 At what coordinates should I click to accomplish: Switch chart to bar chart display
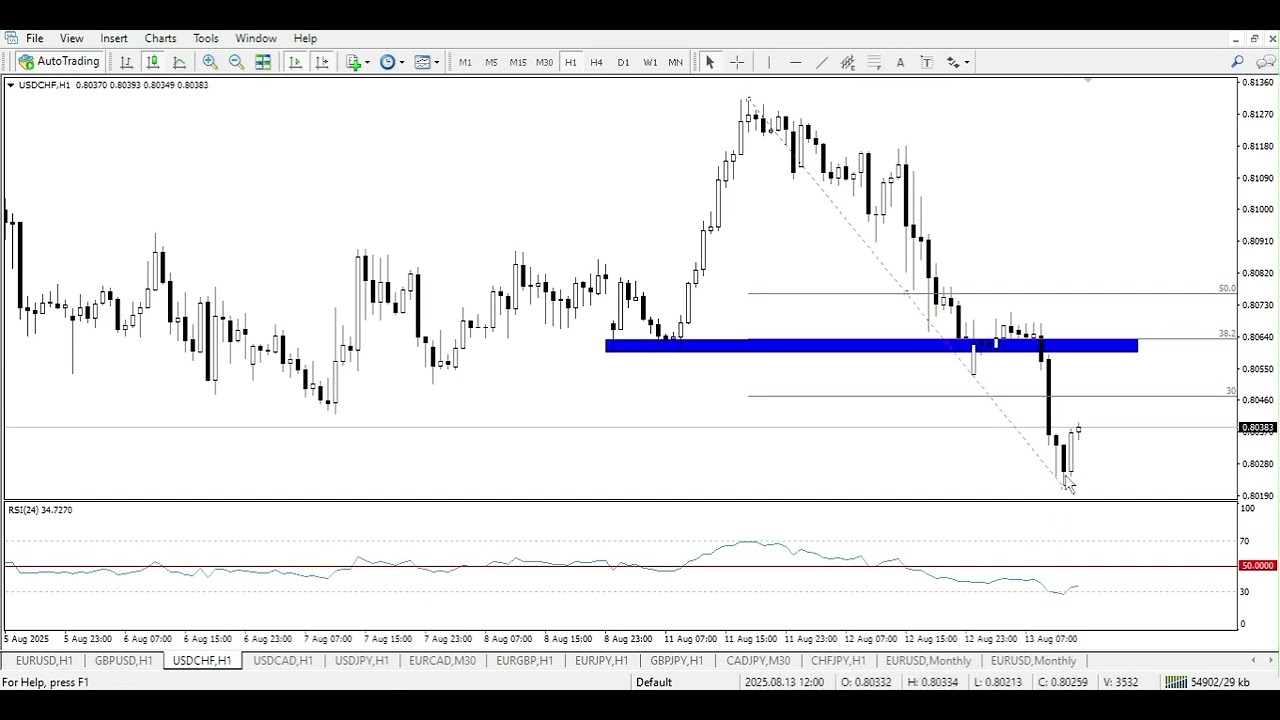click(127, 62)
